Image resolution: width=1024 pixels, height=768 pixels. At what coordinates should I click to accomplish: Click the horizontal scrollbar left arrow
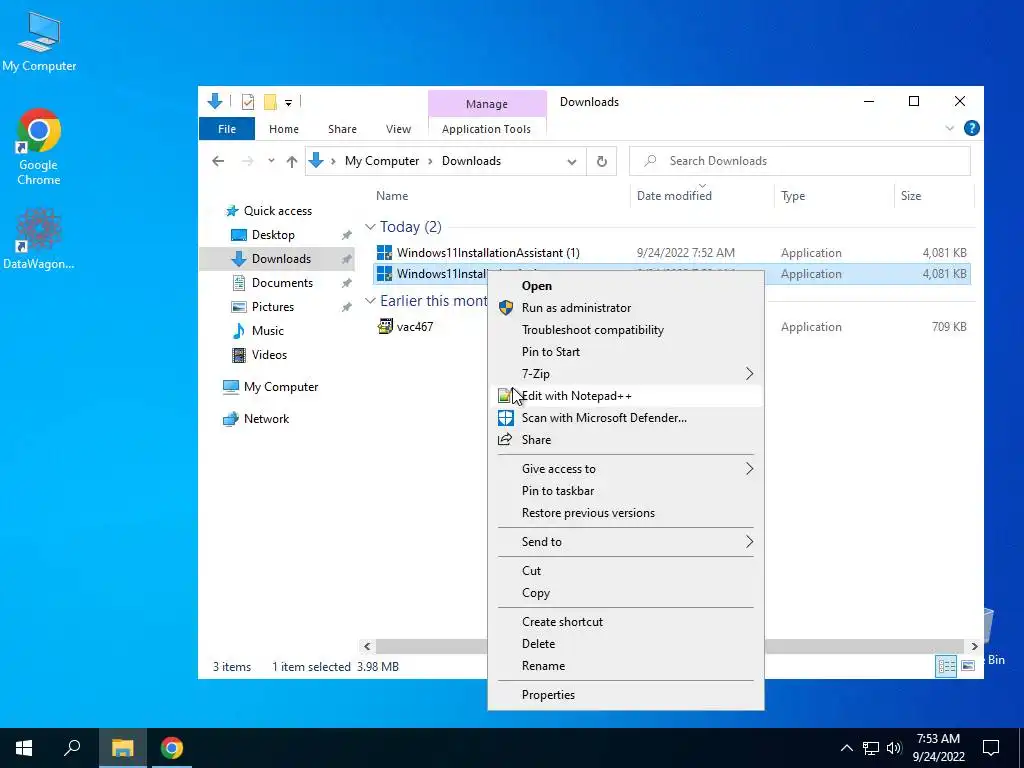tap(367, 647)
